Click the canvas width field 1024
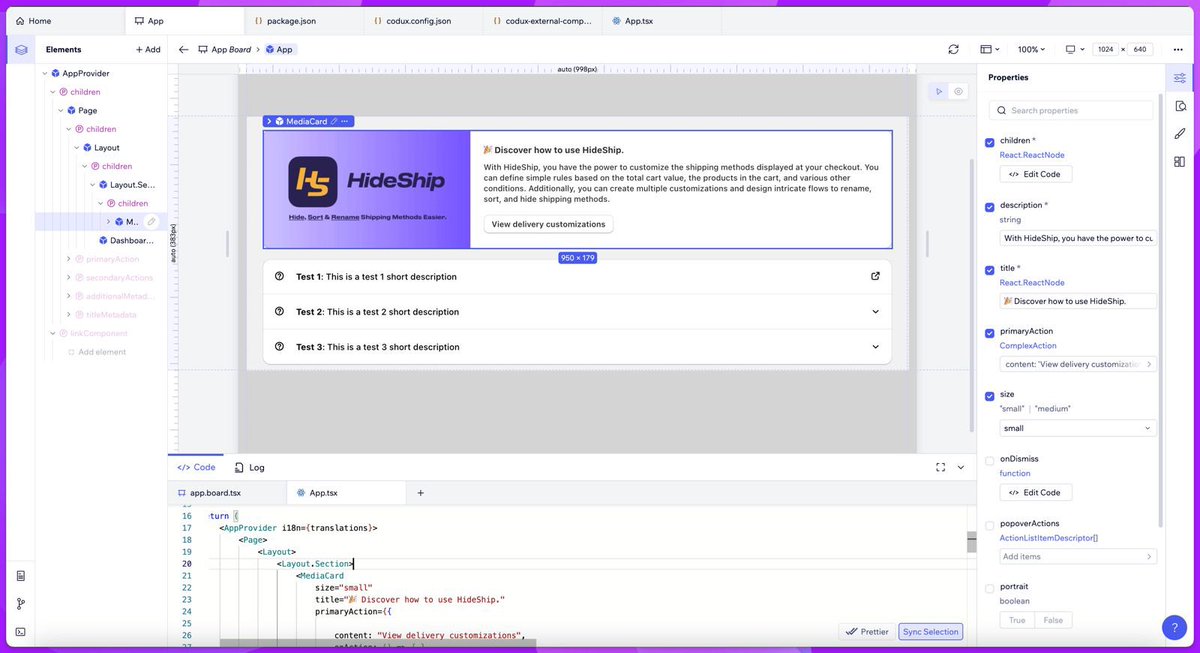1200x653 pixels. coord(1105,49)
